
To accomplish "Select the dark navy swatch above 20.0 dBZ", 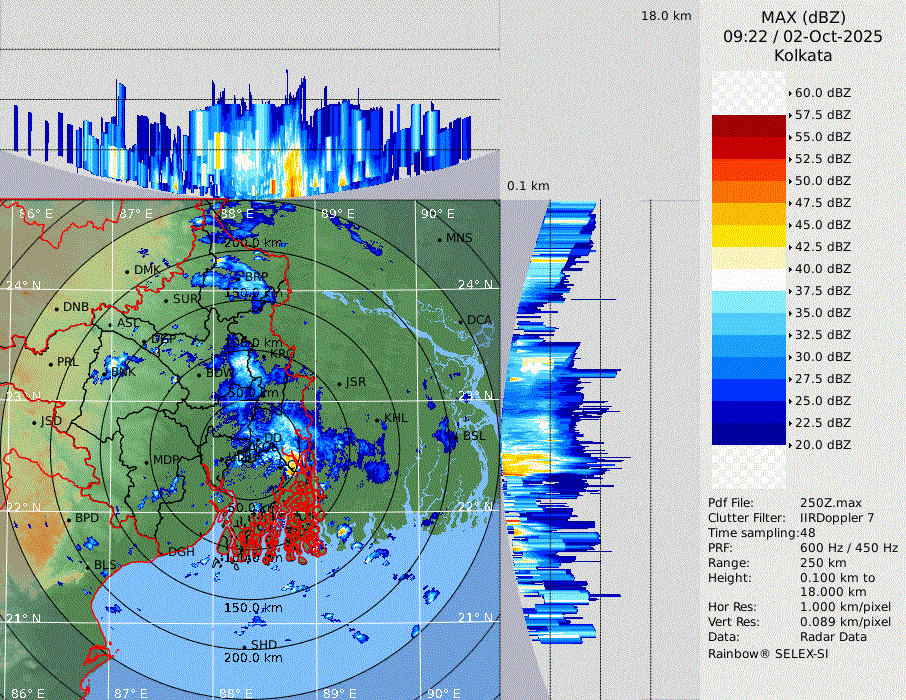I will click(749, 433).
